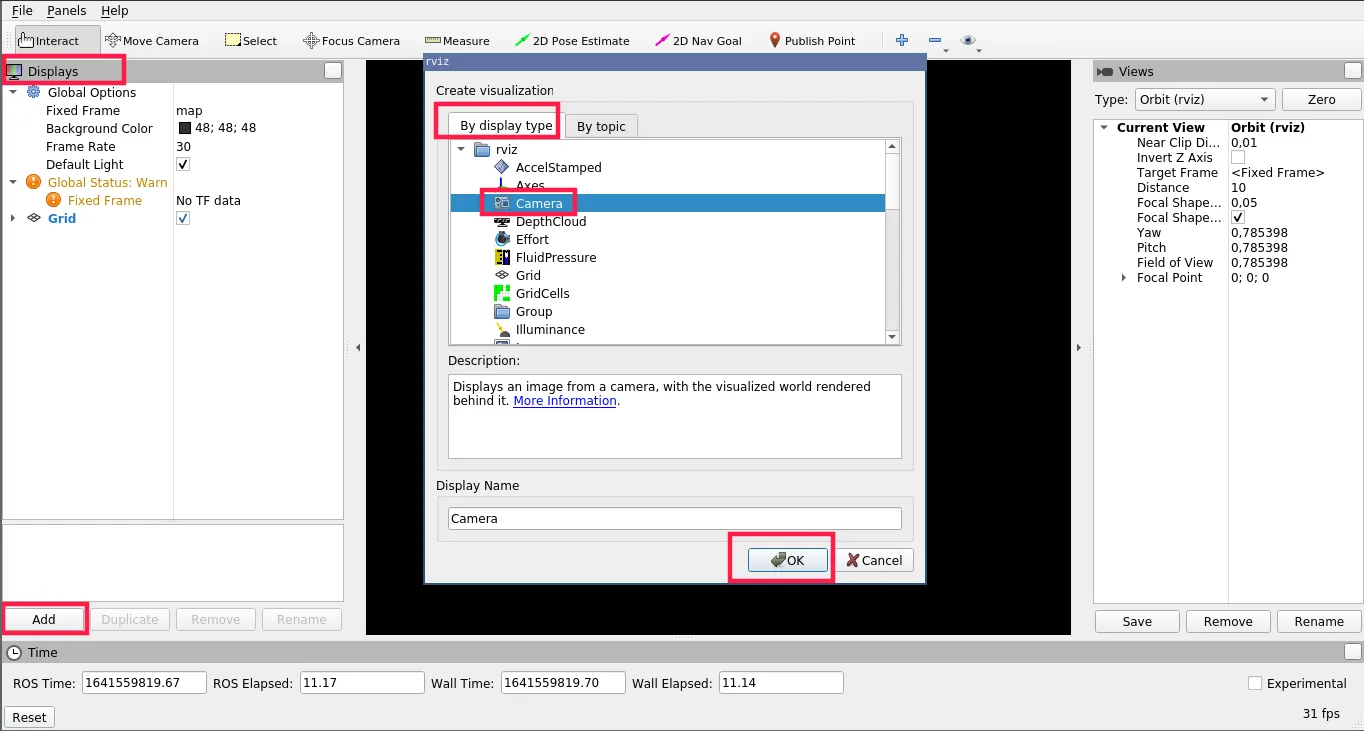
Task: Activate the Focus Camera tool
Action: pos(351,41)
